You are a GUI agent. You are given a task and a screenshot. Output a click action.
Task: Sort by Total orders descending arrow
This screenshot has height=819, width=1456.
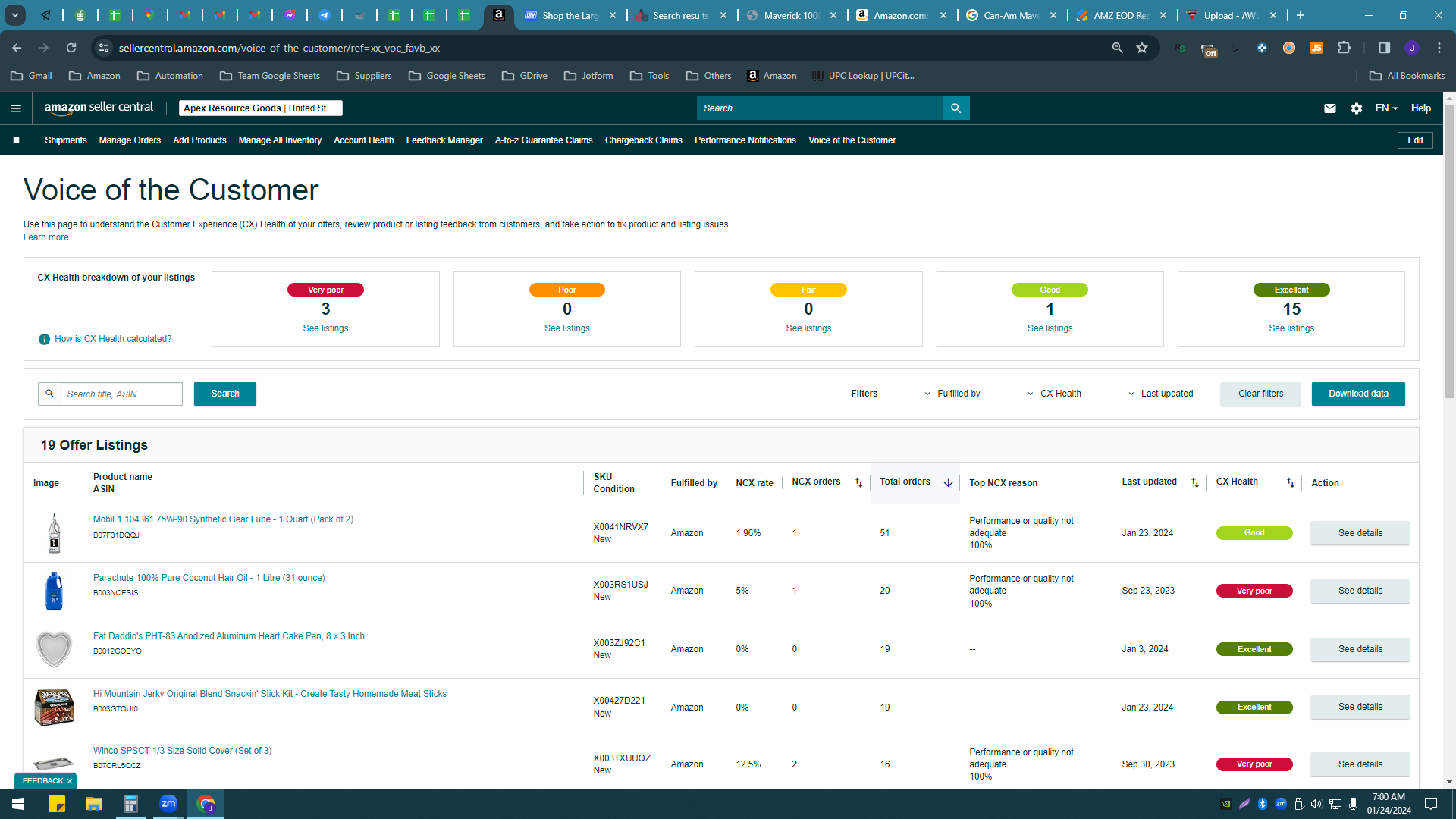[948, 482]
